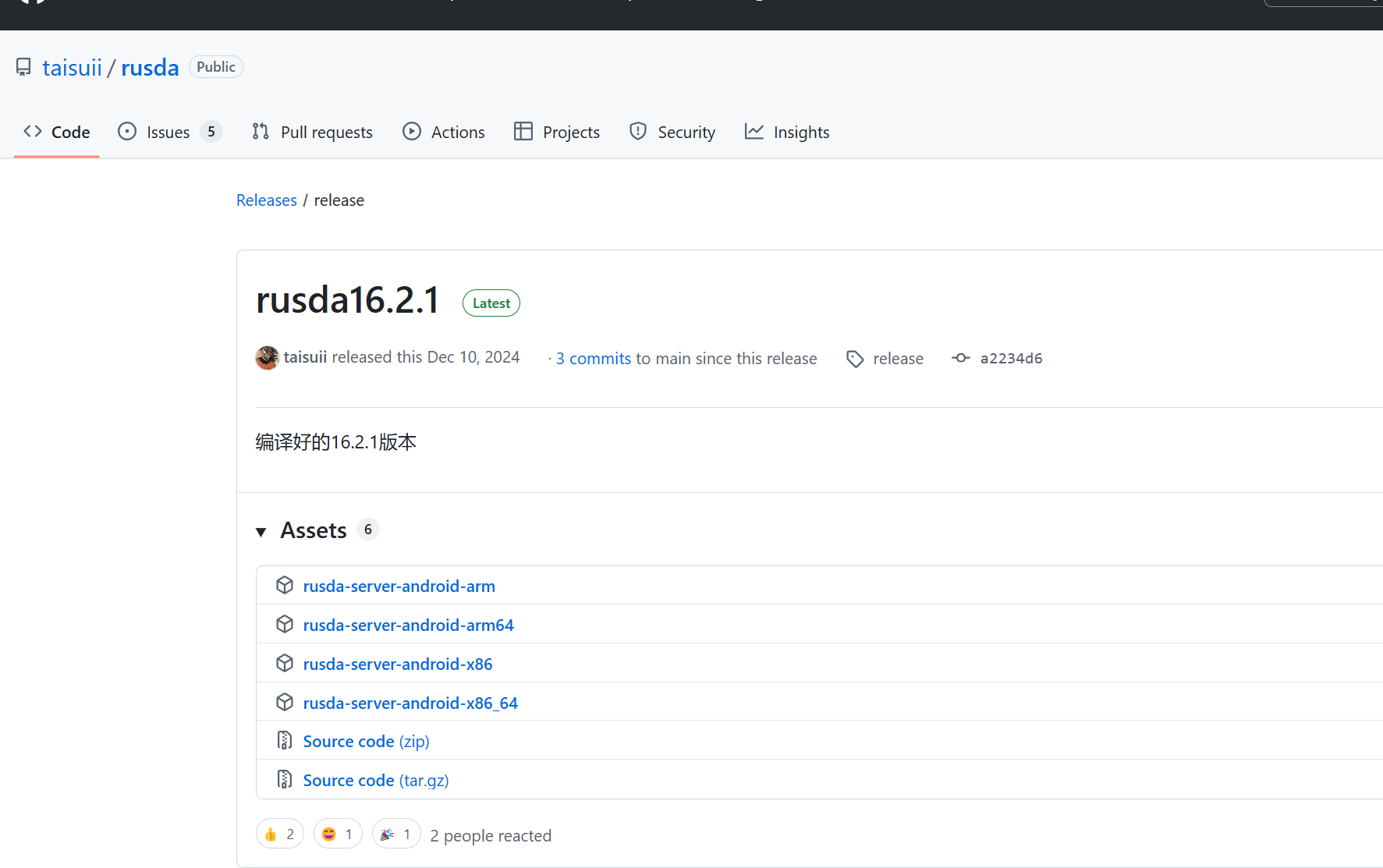The height and width of the screenshot is (868, 1383).
Task: Download Source code (tar.gz)
Action: coord(376,781)
